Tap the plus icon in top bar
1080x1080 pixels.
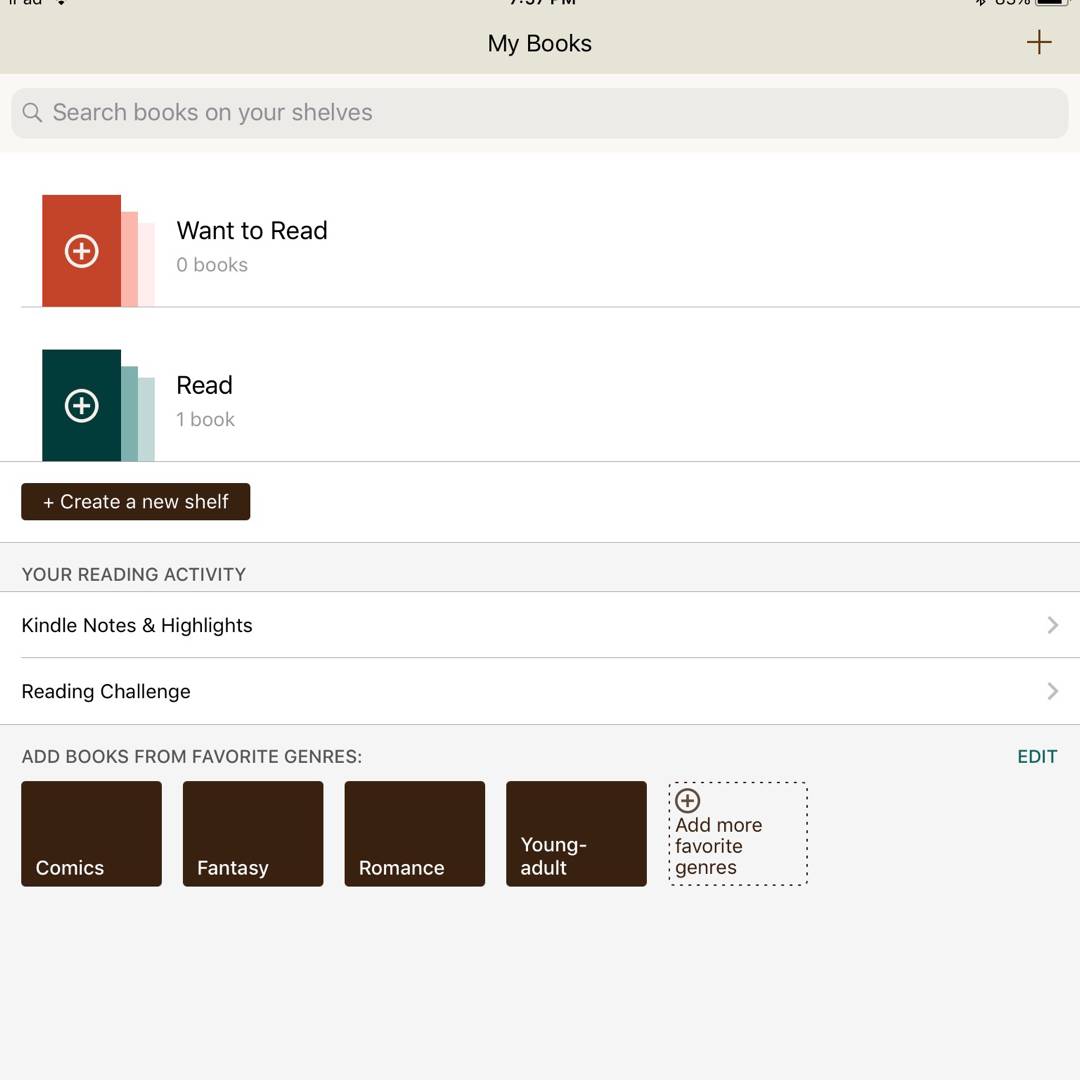point(1039,42)
